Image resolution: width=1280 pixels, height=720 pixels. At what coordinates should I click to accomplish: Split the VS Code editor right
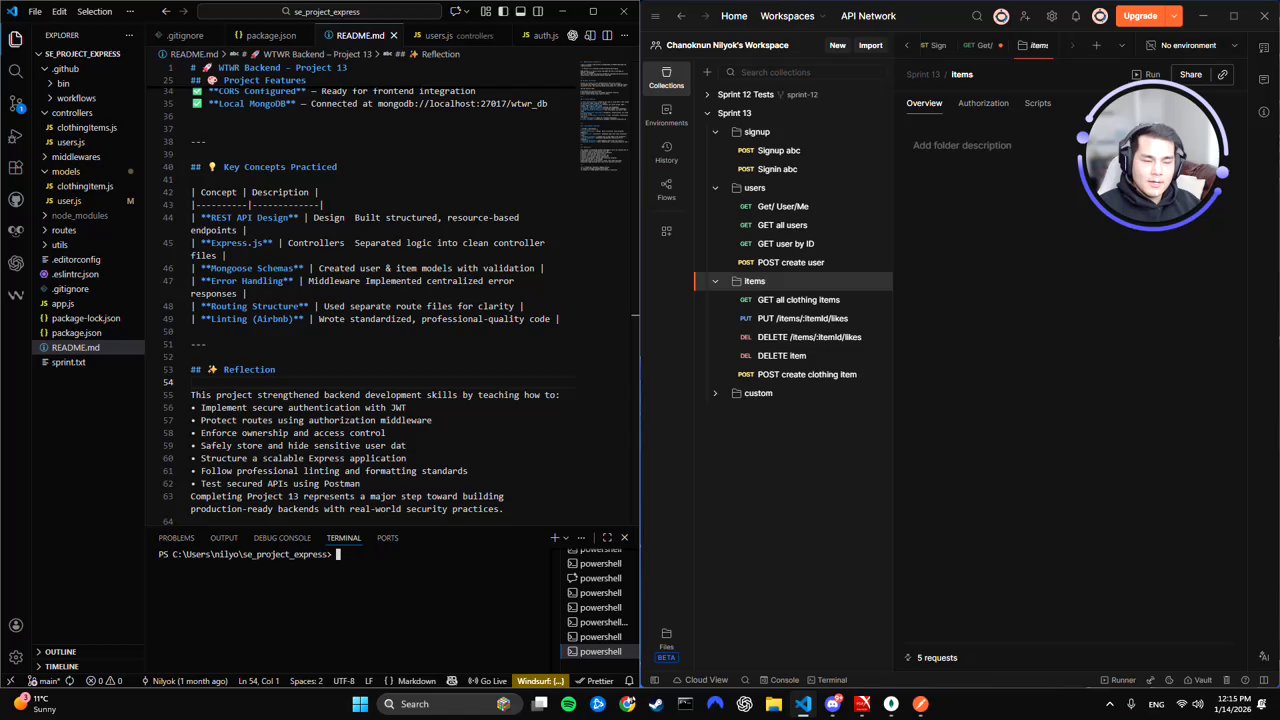[607, 35]
